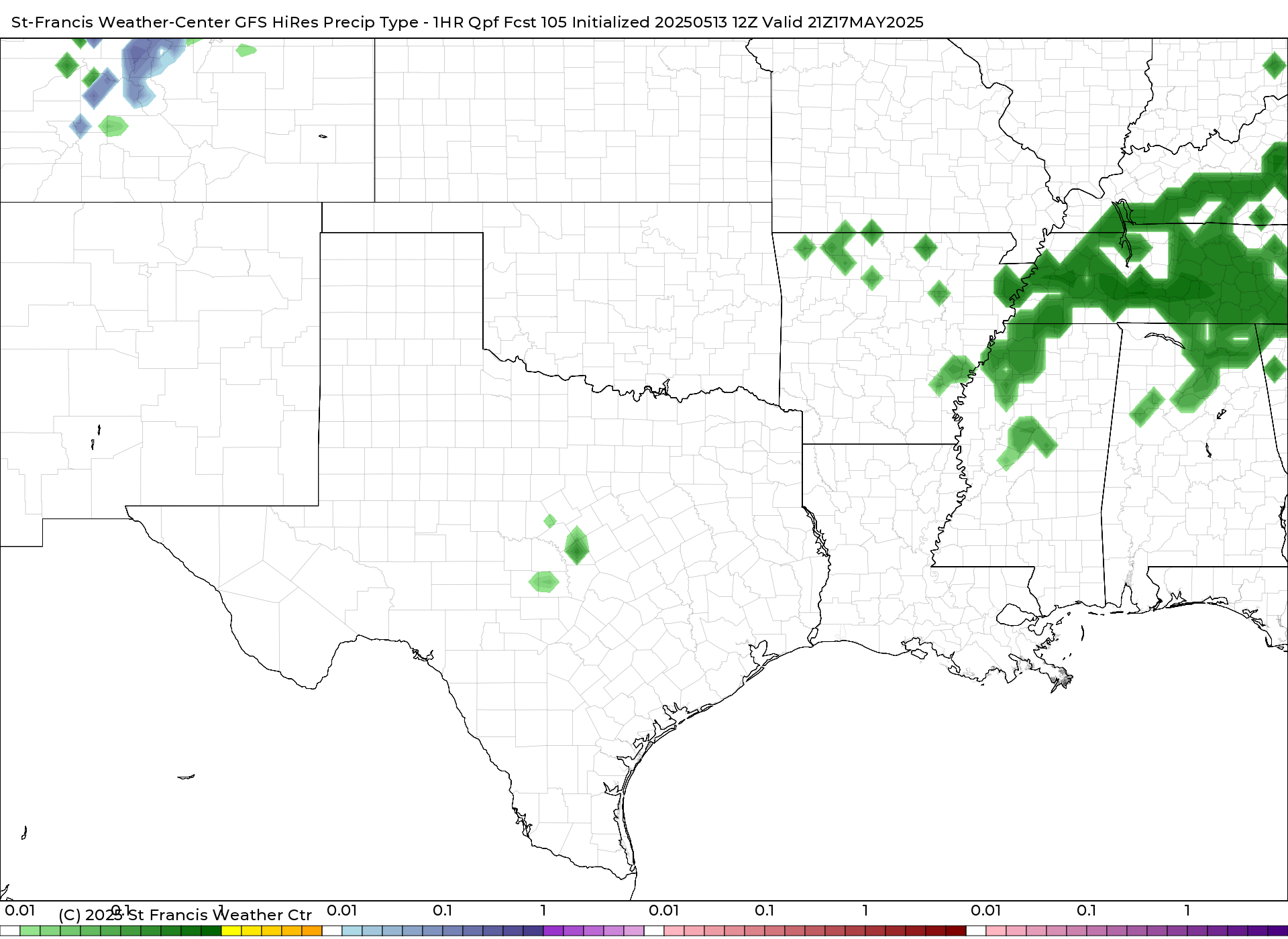Click the 0.1 label above the red scale
The height and width of the screenshot is (939, 1288).
click(x=765, y=910)
